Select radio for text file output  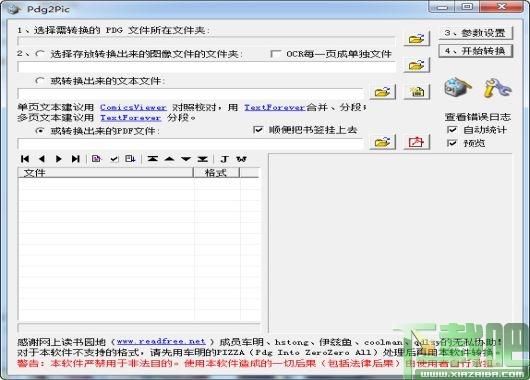point(40,80)
